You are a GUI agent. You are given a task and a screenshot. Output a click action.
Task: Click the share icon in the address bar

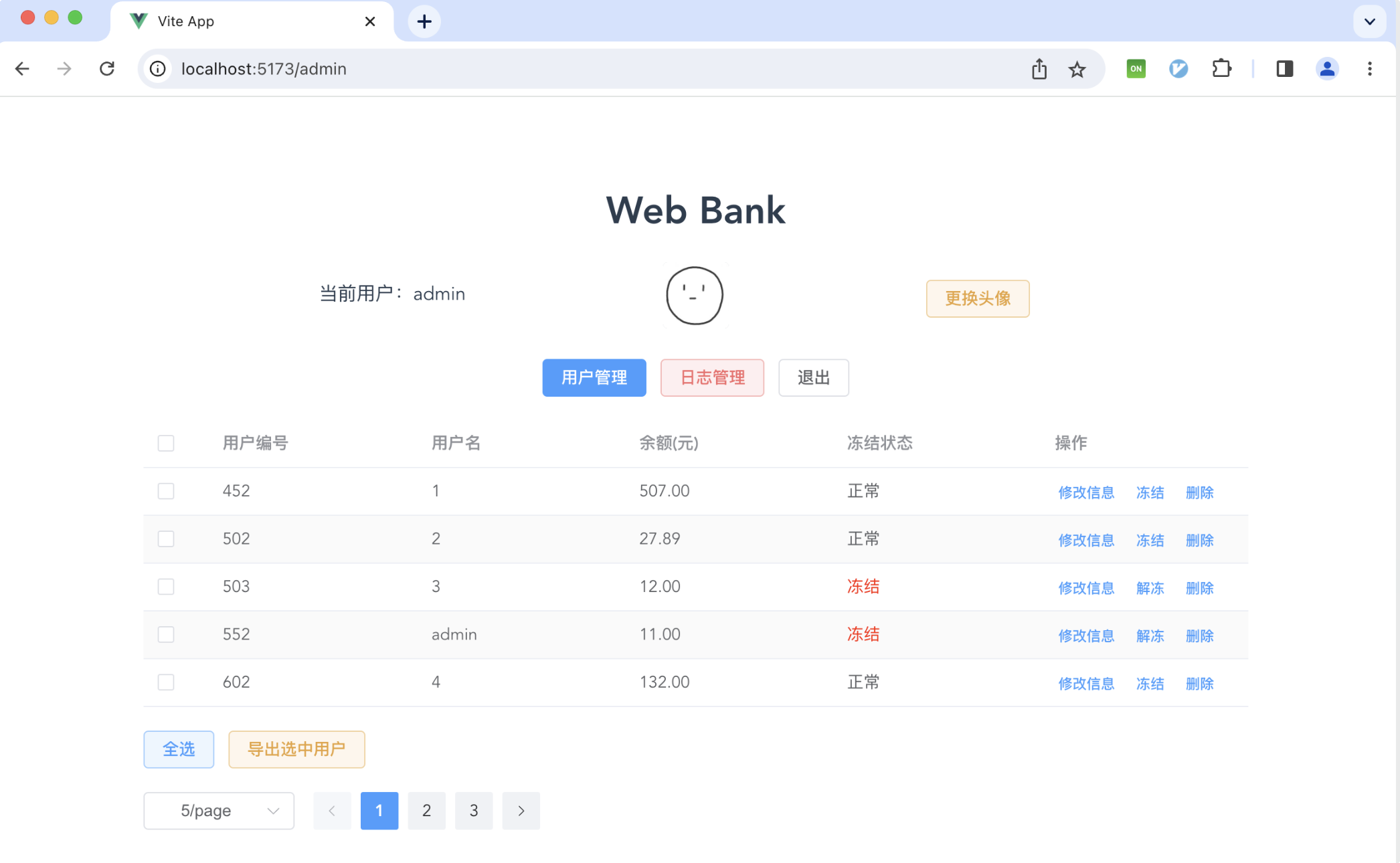pos(1039,69)
